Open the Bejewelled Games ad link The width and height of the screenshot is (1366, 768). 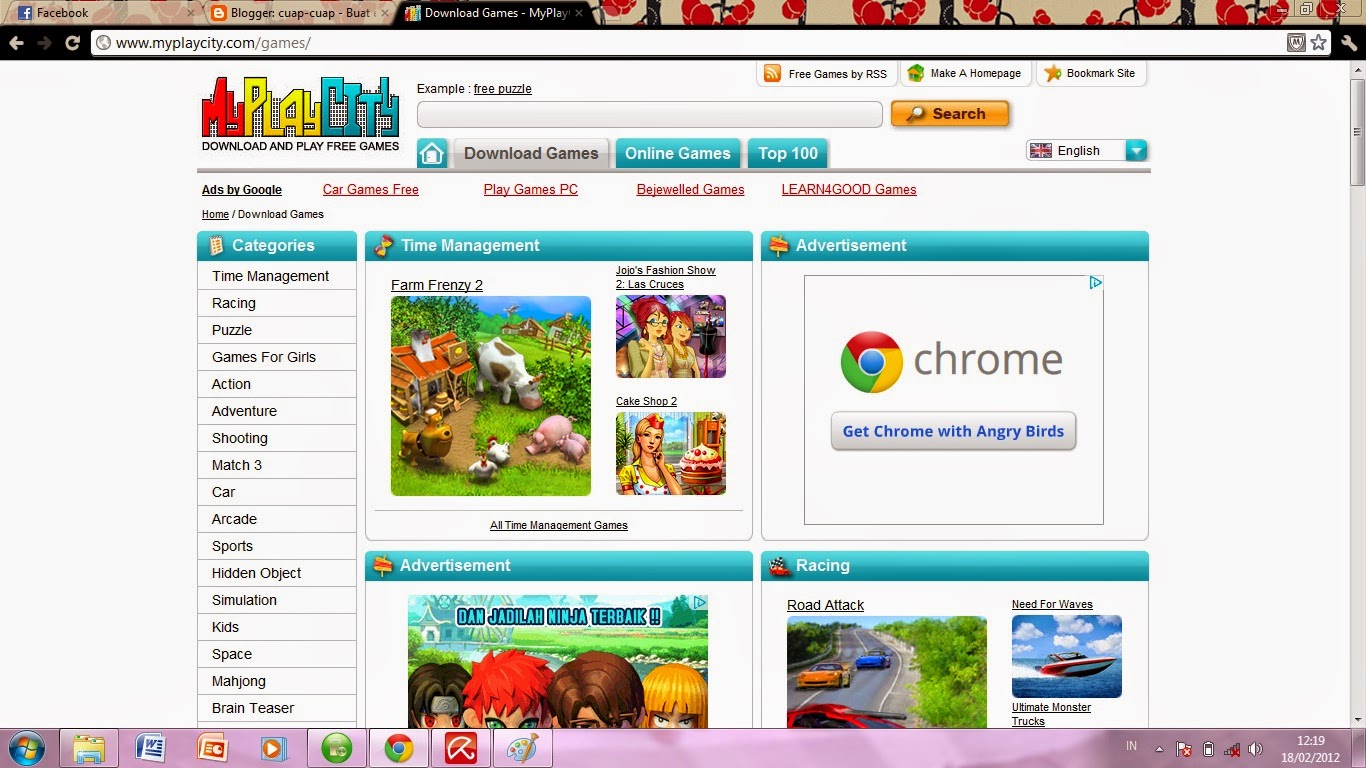pos(691,189)
